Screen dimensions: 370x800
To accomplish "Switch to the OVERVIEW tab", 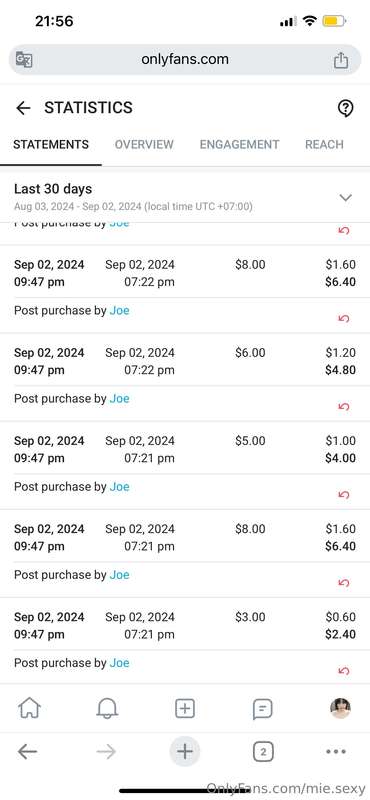I will point(144,144).
